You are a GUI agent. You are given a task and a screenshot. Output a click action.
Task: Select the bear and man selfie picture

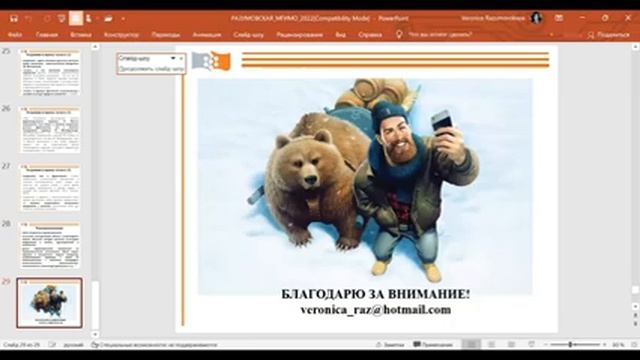[x=365, y=187]
